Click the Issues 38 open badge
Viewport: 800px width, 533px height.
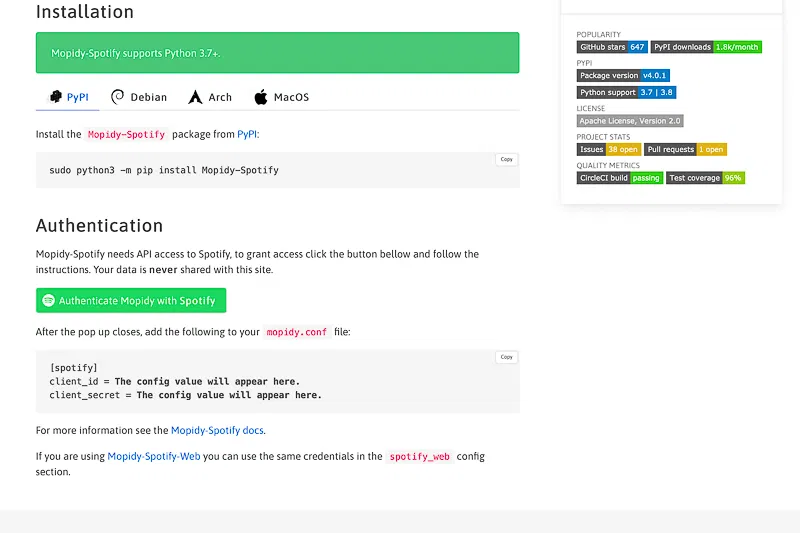click(608, 150)
